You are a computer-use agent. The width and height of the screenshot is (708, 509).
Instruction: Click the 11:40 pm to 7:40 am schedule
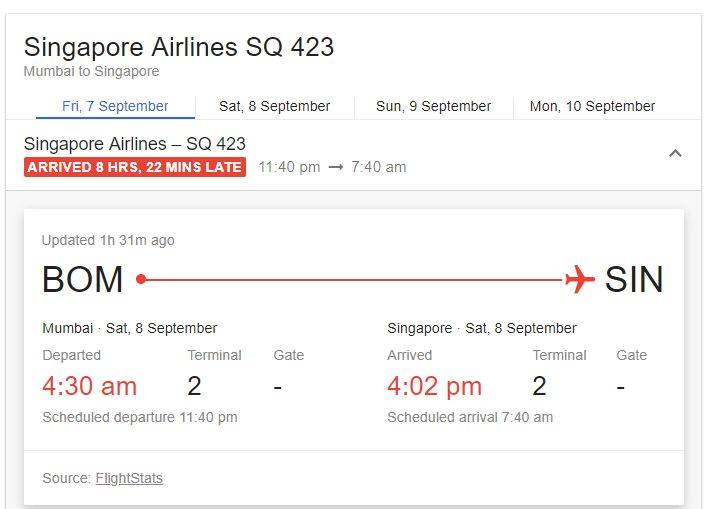332,167
